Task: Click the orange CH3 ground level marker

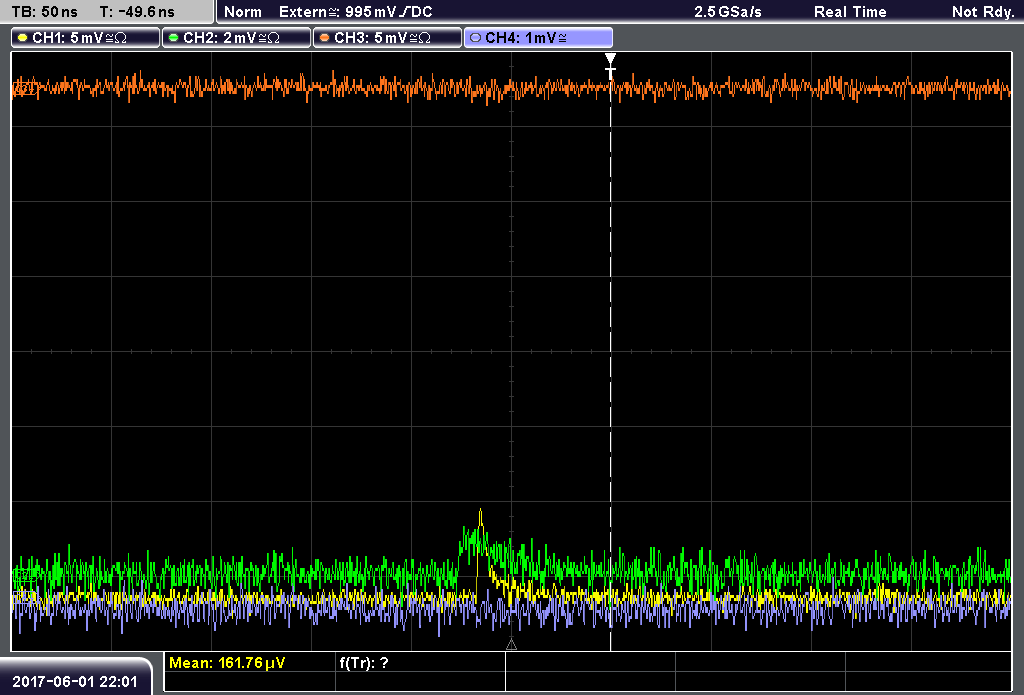Action: point(24,88)
